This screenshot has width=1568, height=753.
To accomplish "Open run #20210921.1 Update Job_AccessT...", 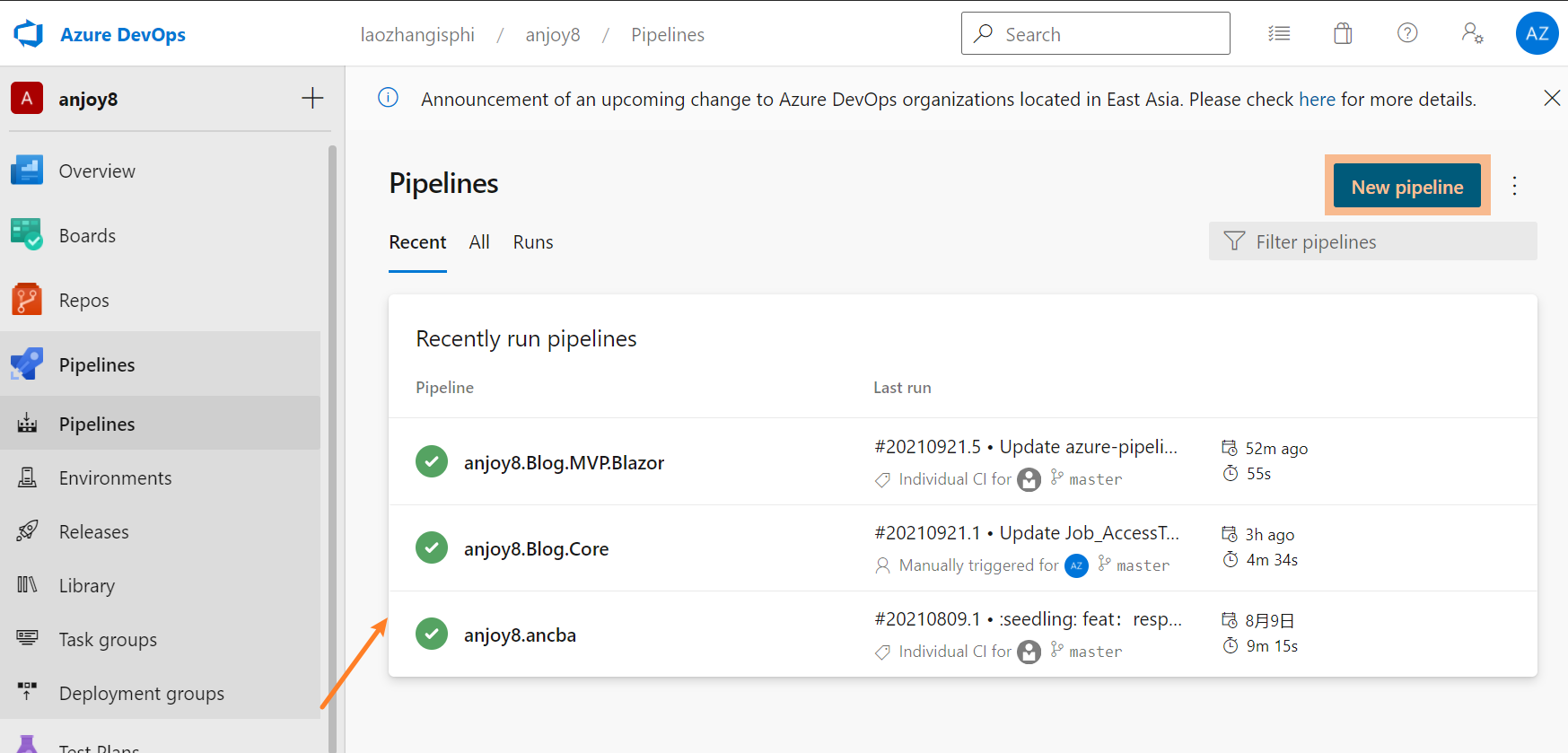I will pos(1027,532).
